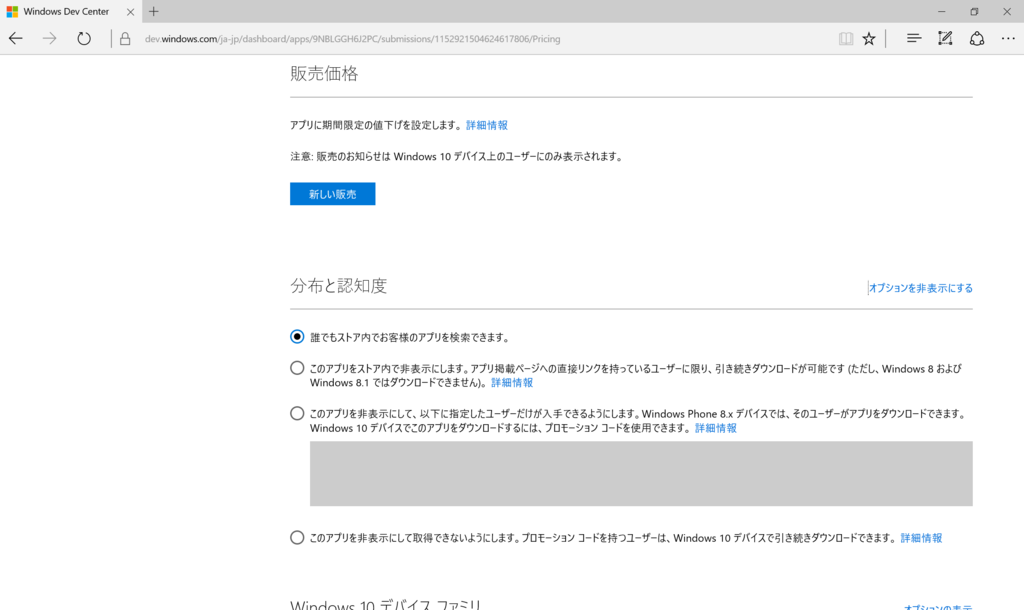This screenshot has height=610, width=1024.
Task: Open Edge share/feedback icon
Action: point(976,39)
